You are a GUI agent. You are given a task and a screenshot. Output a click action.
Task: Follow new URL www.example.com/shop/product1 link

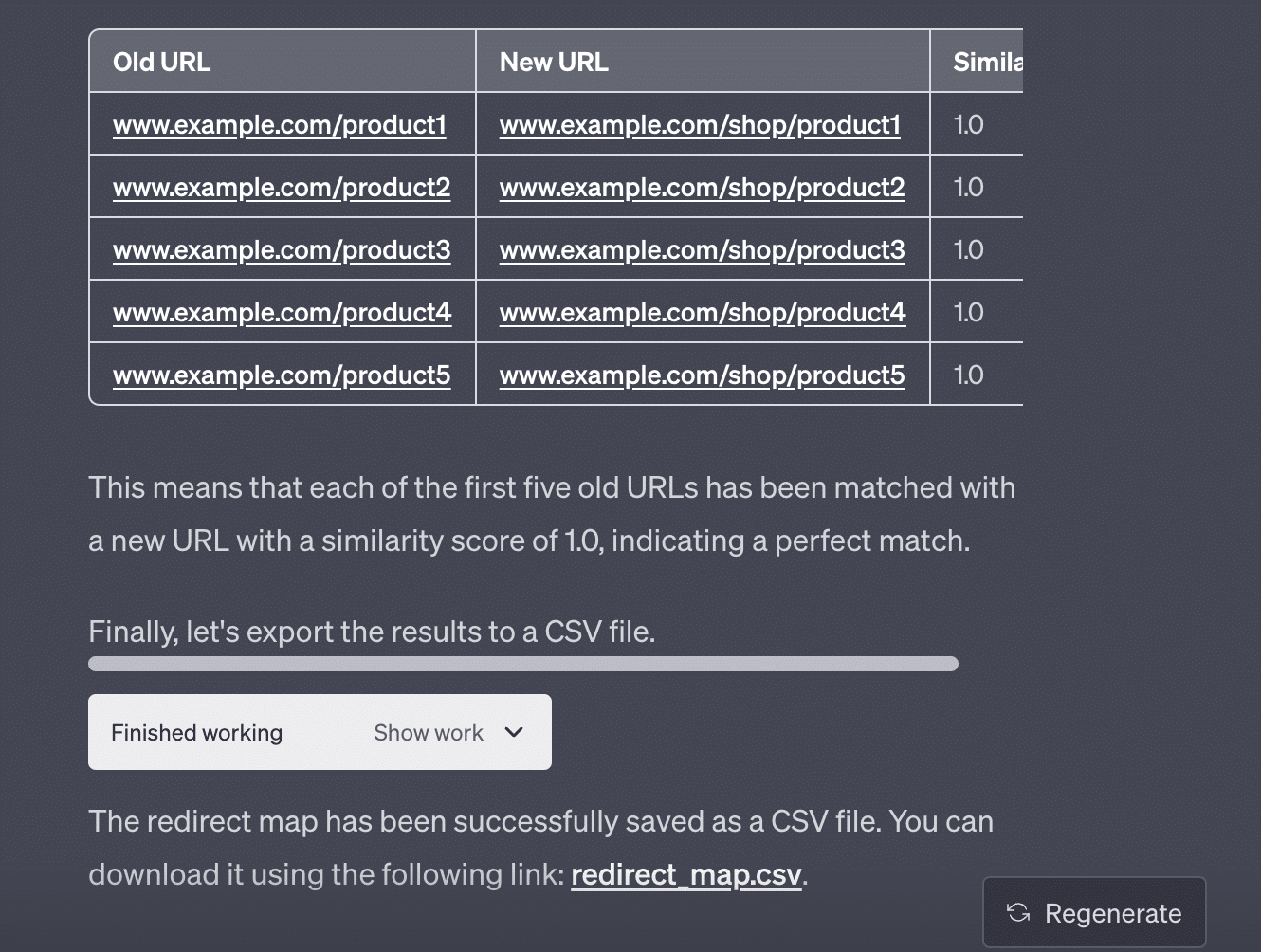700,125
